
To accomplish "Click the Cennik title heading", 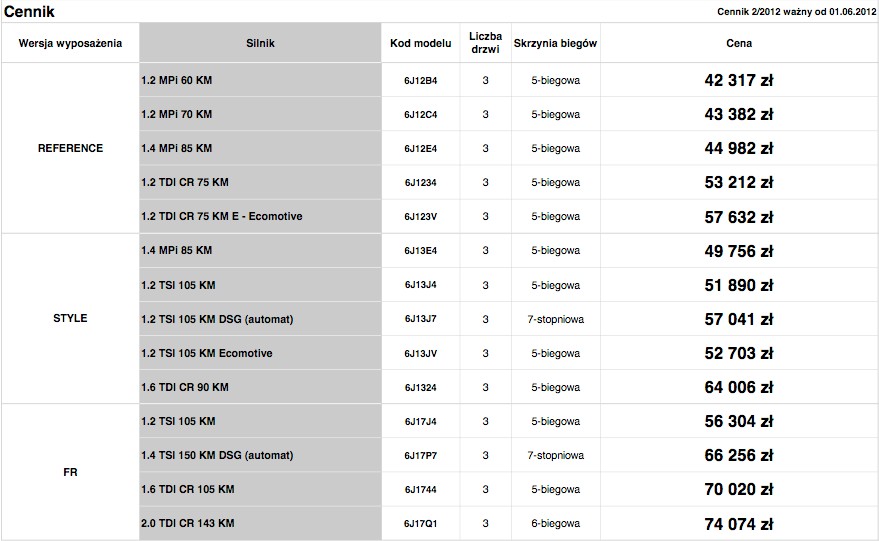I will [29, 11].
